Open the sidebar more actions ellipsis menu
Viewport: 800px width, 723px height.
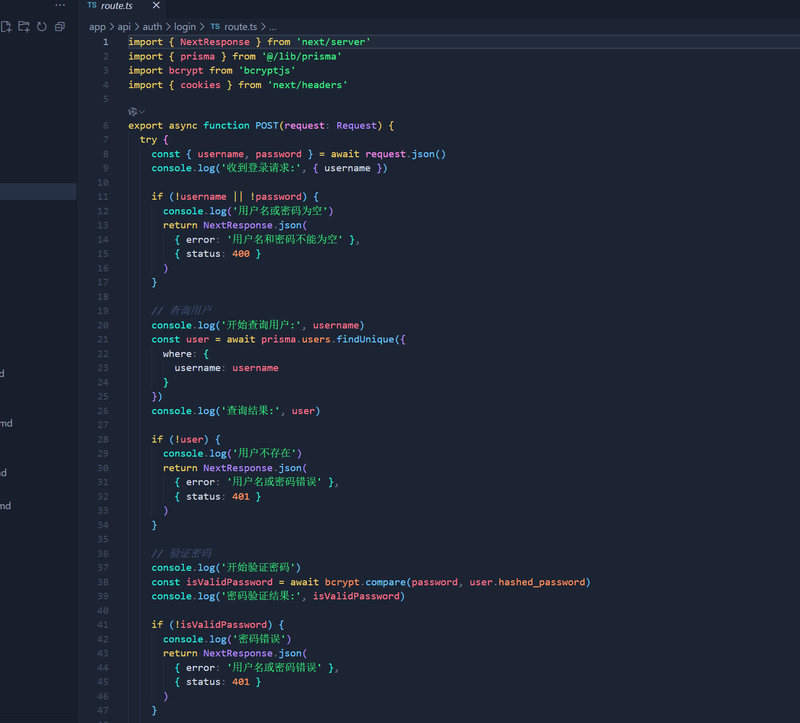pyautogui.click(x=60, y=5)
